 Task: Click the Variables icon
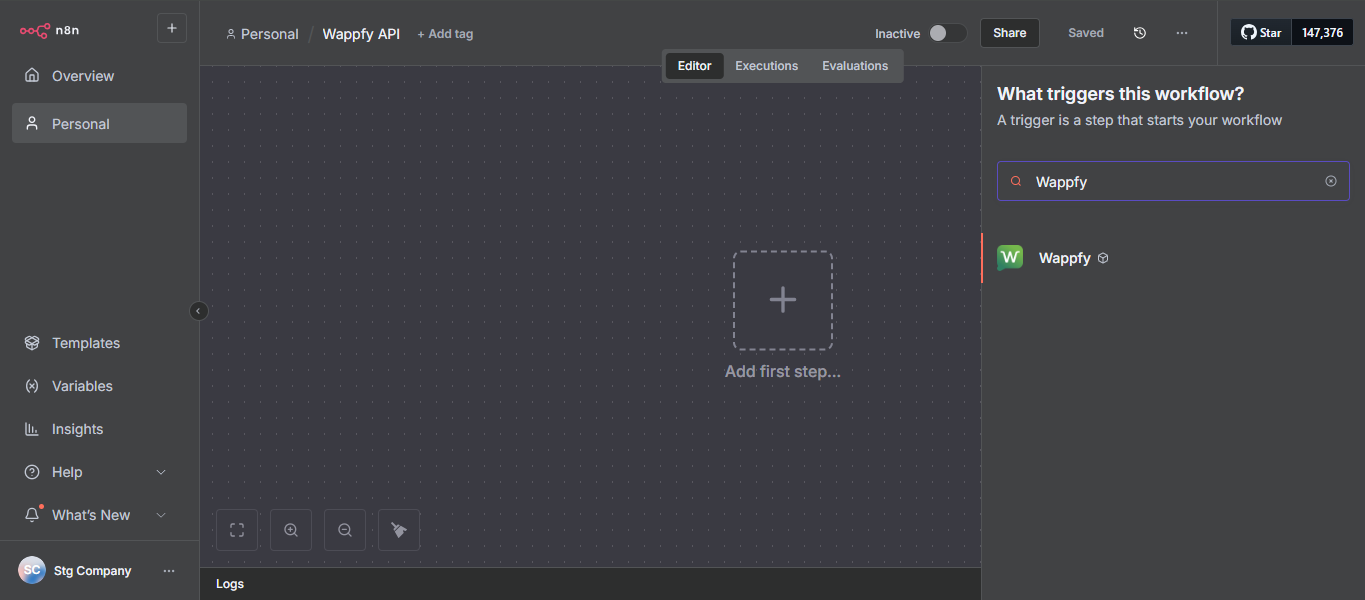[32, 386]
